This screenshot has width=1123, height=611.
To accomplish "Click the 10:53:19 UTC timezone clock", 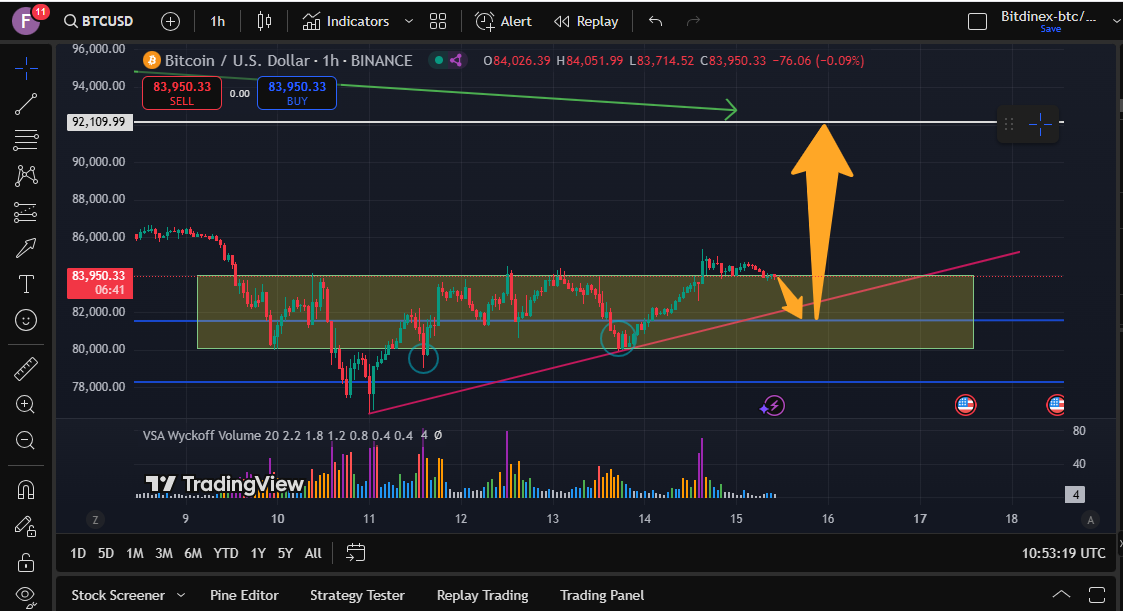I will [x=1064, y=553].
